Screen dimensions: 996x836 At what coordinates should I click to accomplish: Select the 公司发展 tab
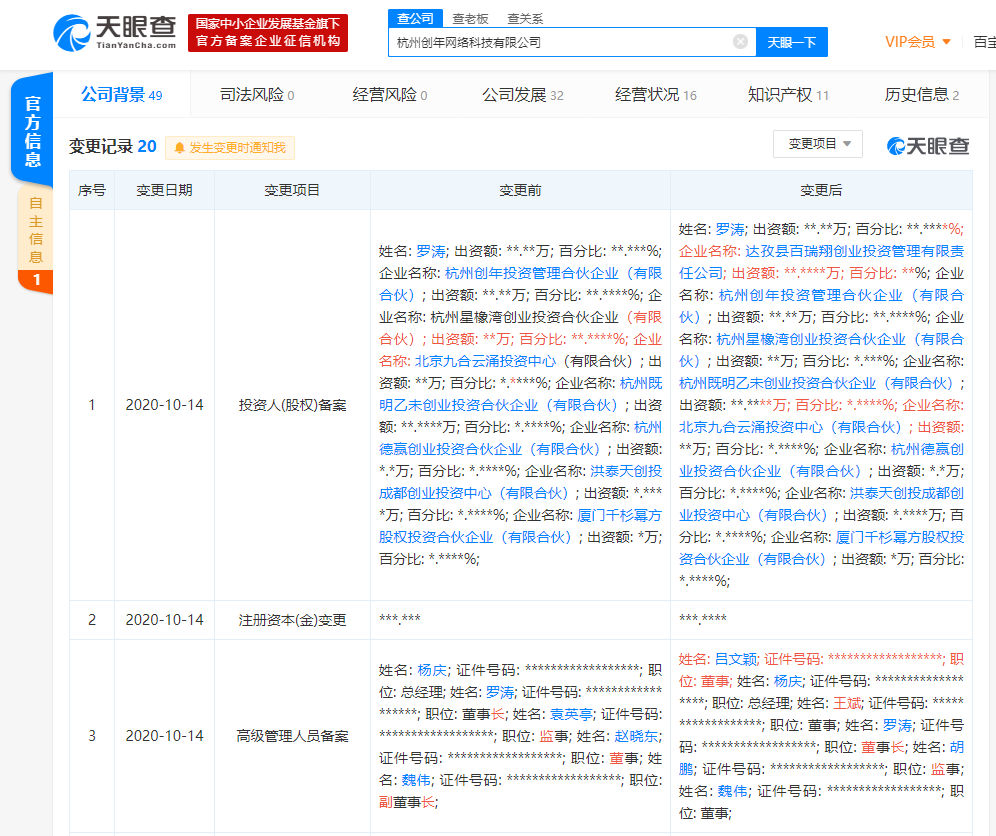click(x=522, y=95)
